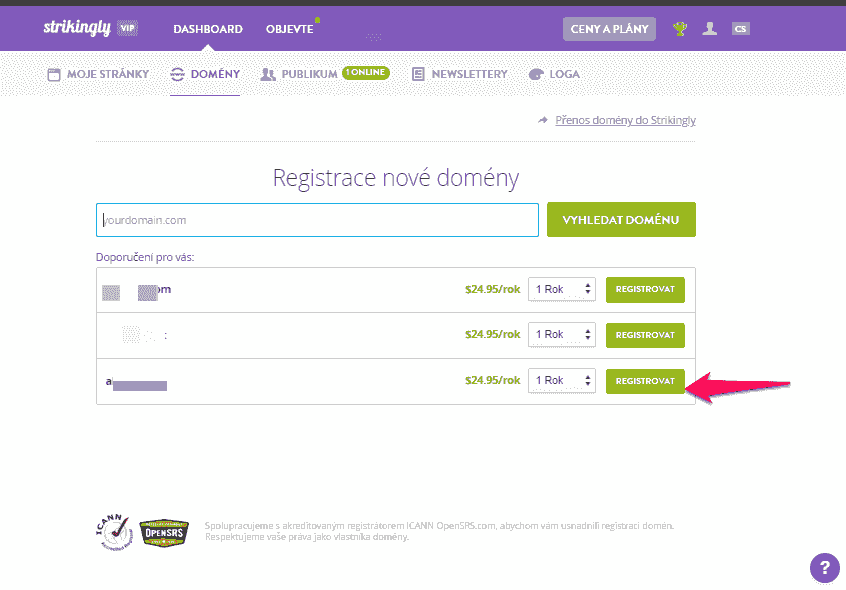Click the VIP badge
This screenshot has height=590, width=846.
click(128, 28)
